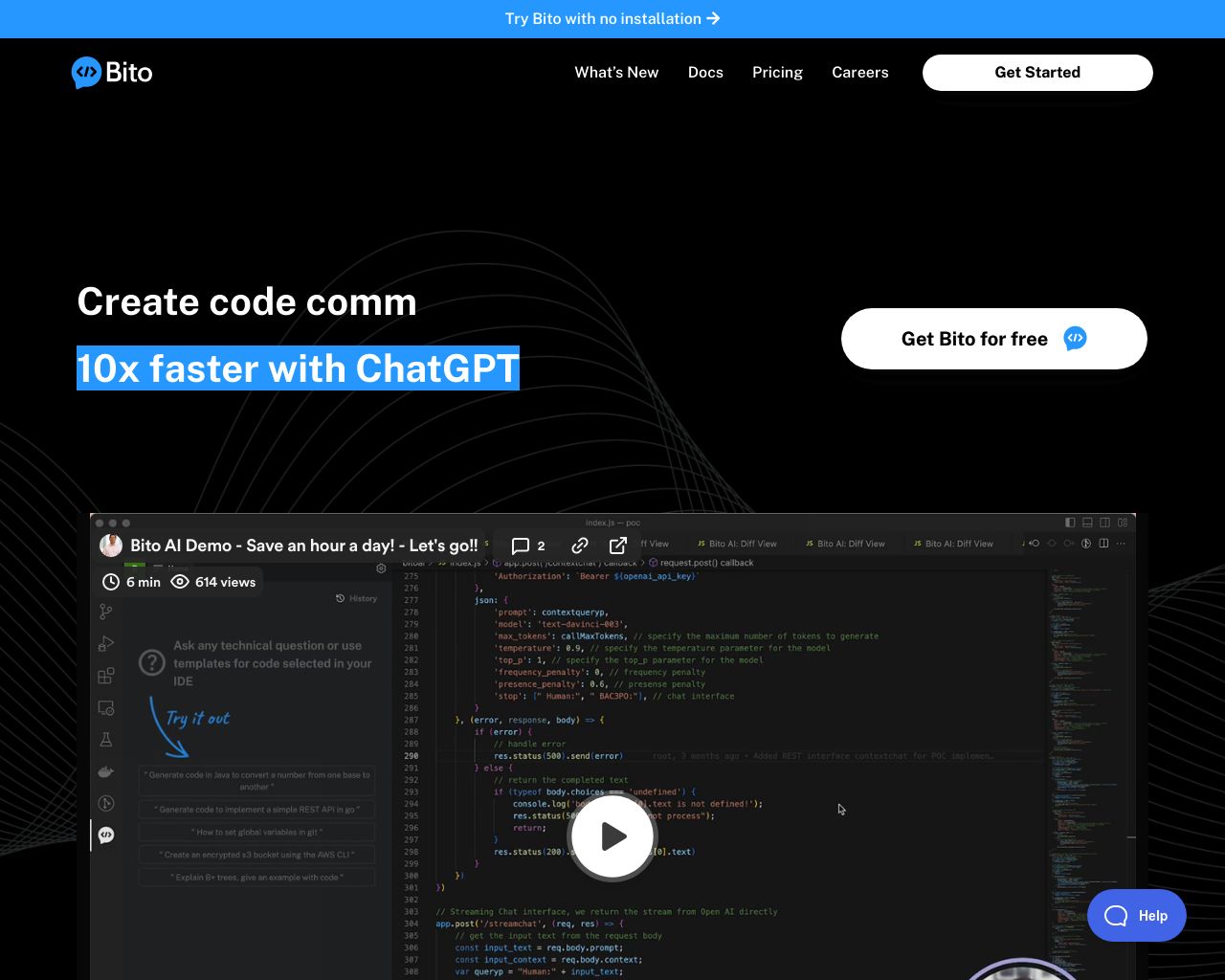1225x980 pixels.
Task: Click the 614 views eye badge
Action: pos(213,582)
